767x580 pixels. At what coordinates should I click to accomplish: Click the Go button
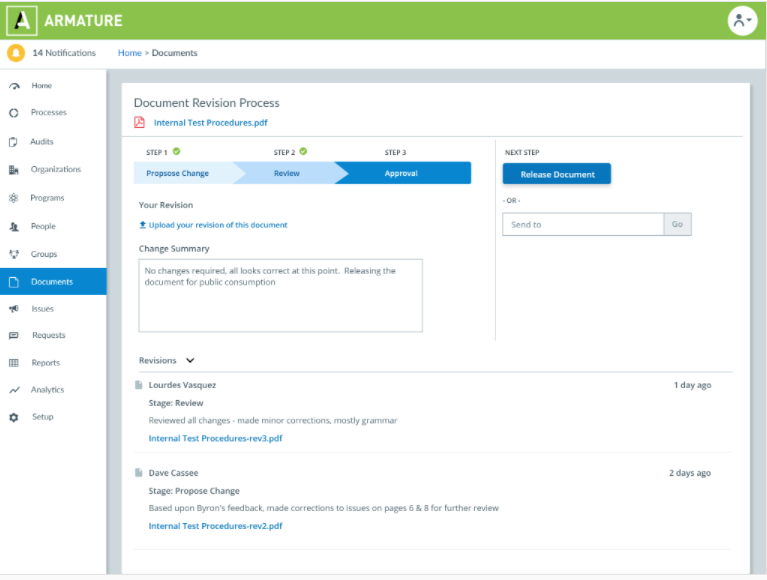pyautogui.click(x=677, y=224)
